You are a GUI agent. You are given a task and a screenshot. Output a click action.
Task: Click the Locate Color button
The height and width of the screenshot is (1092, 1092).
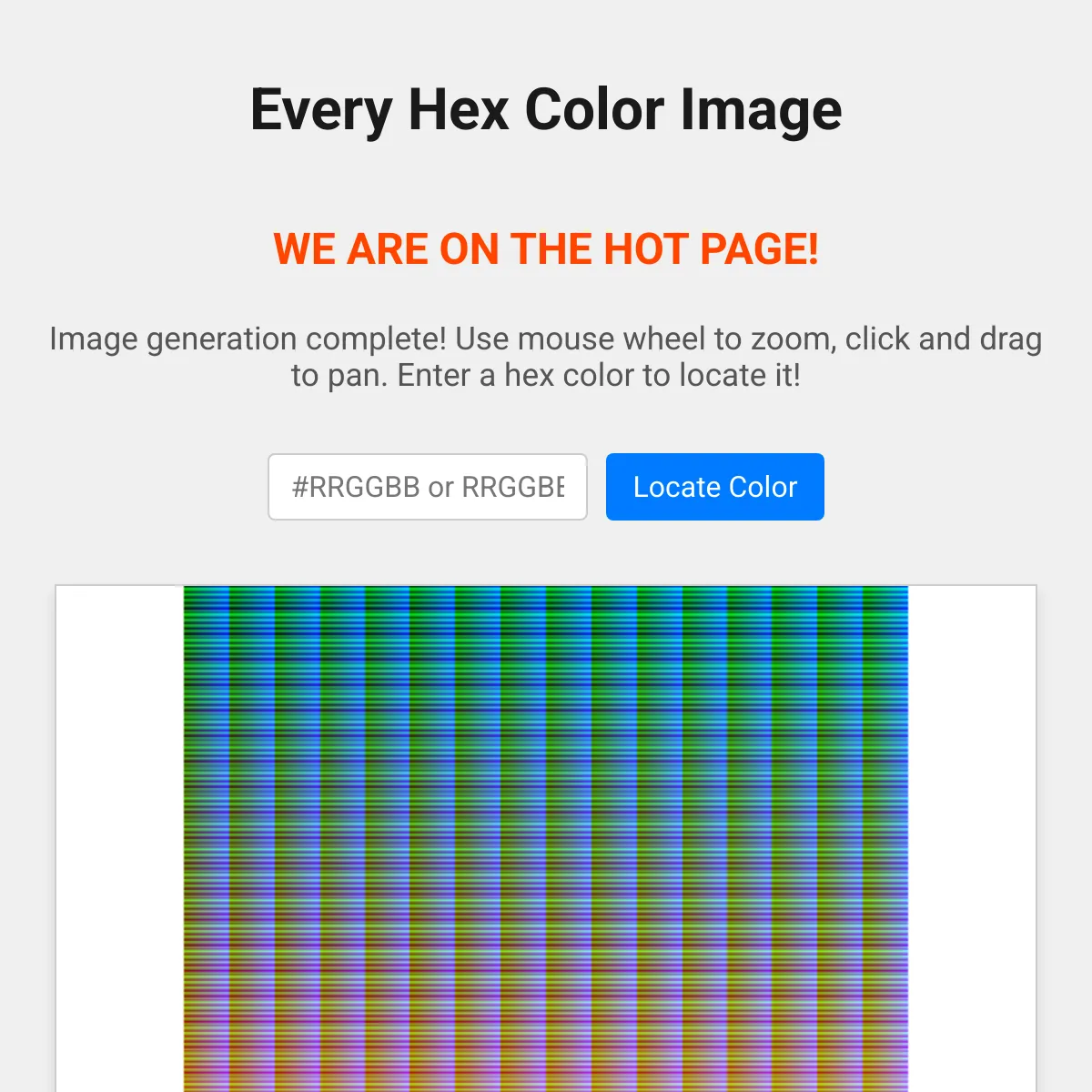[x=714, y=487]
